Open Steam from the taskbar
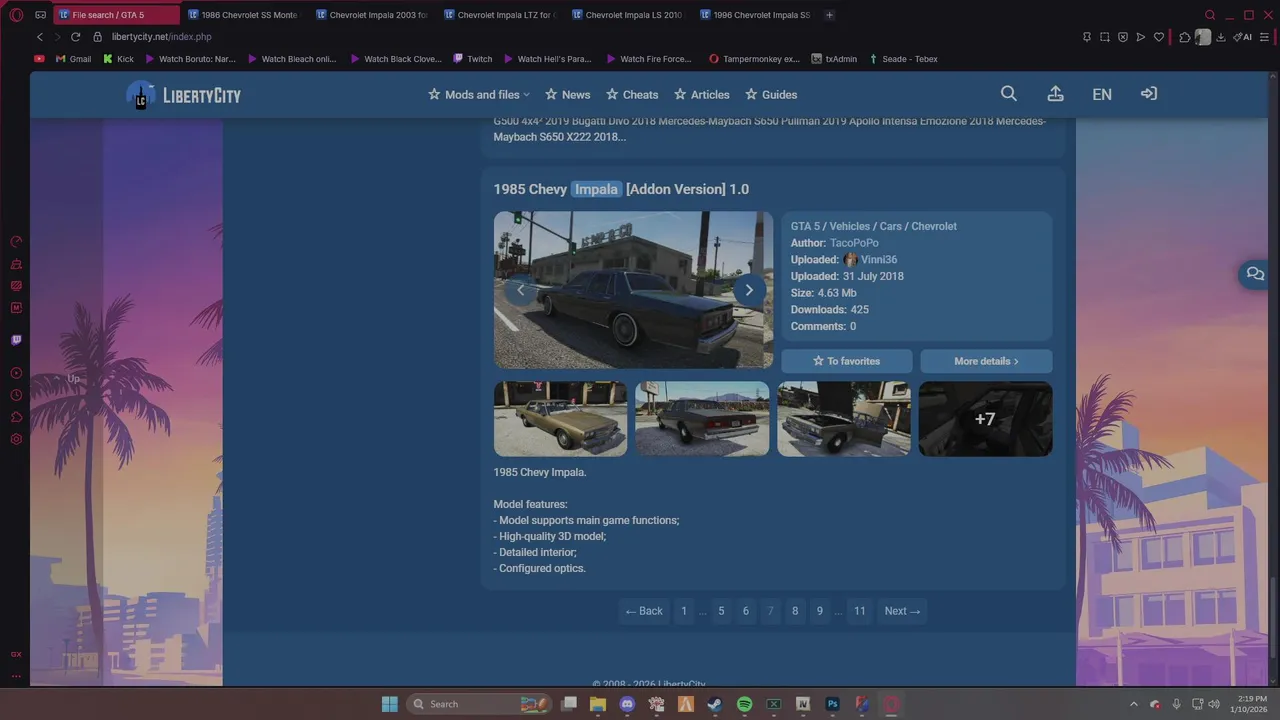This screenshot has height=720, width=1280. 715,704
